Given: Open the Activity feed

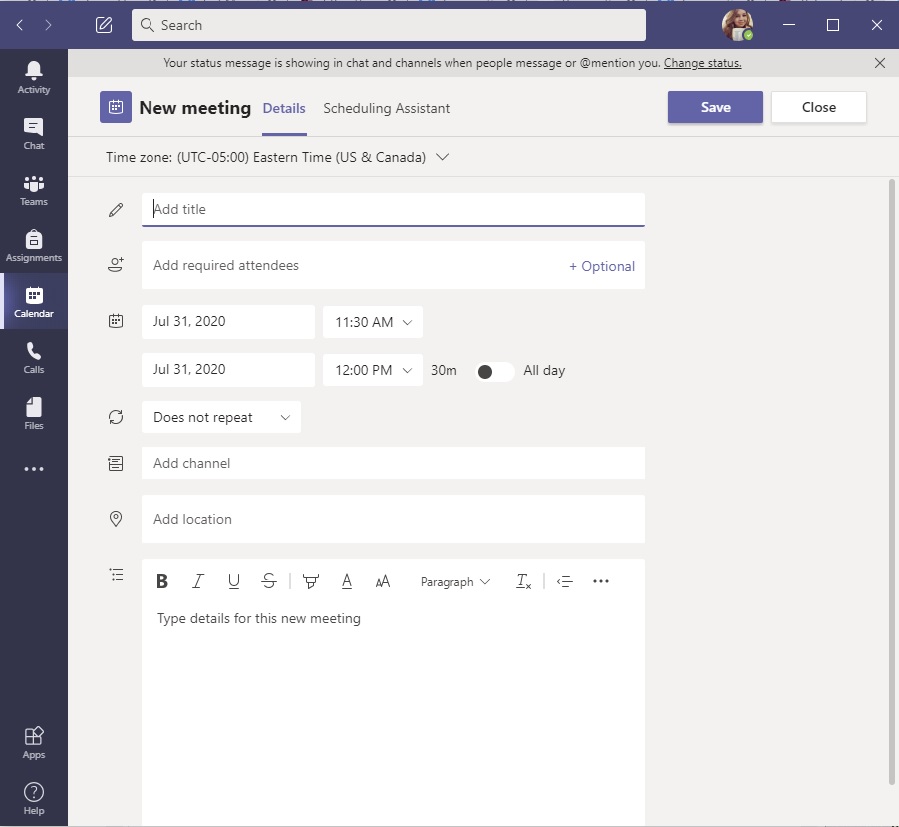Looking at the screenshot, I should point(34,77).
